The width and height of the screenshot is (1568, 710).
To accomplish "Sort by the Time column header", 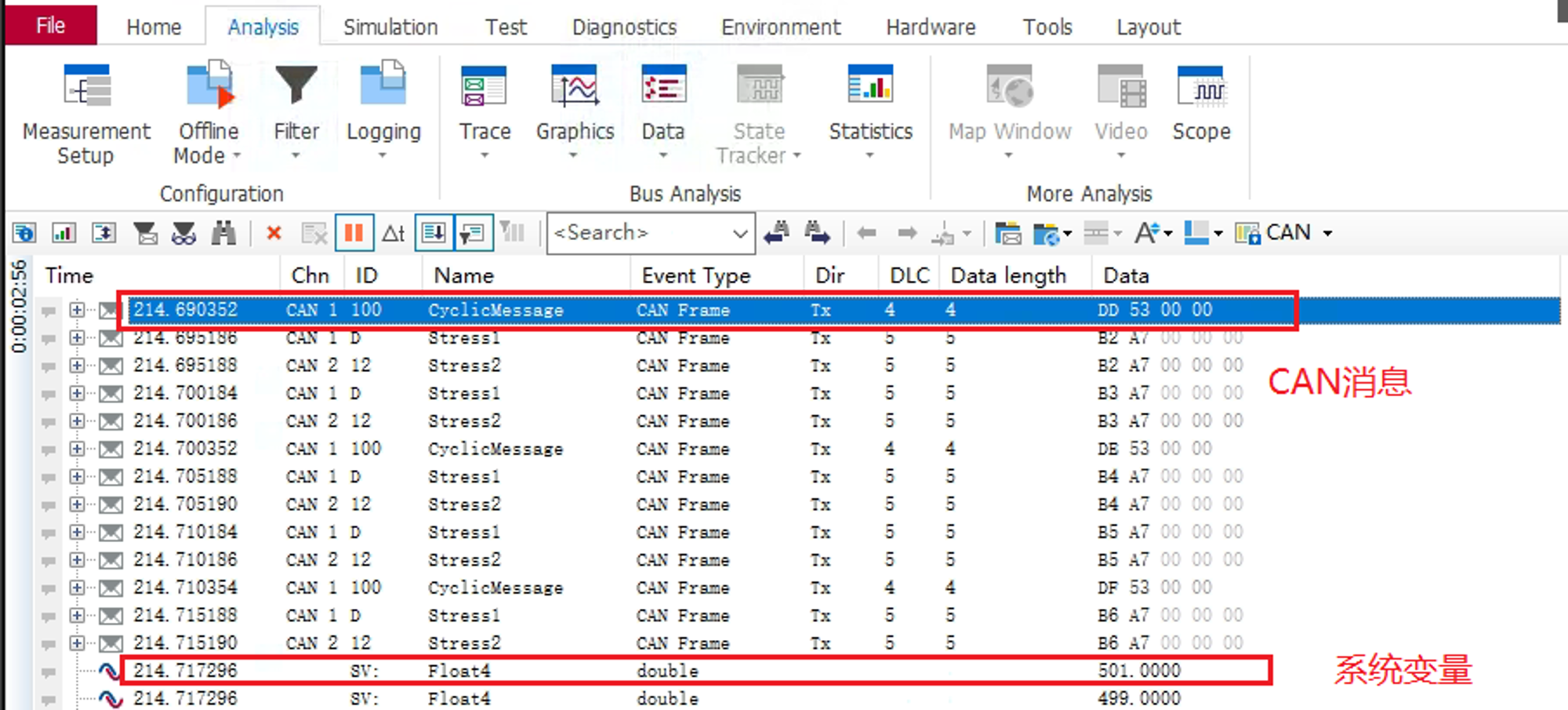I will coord(69,275).
